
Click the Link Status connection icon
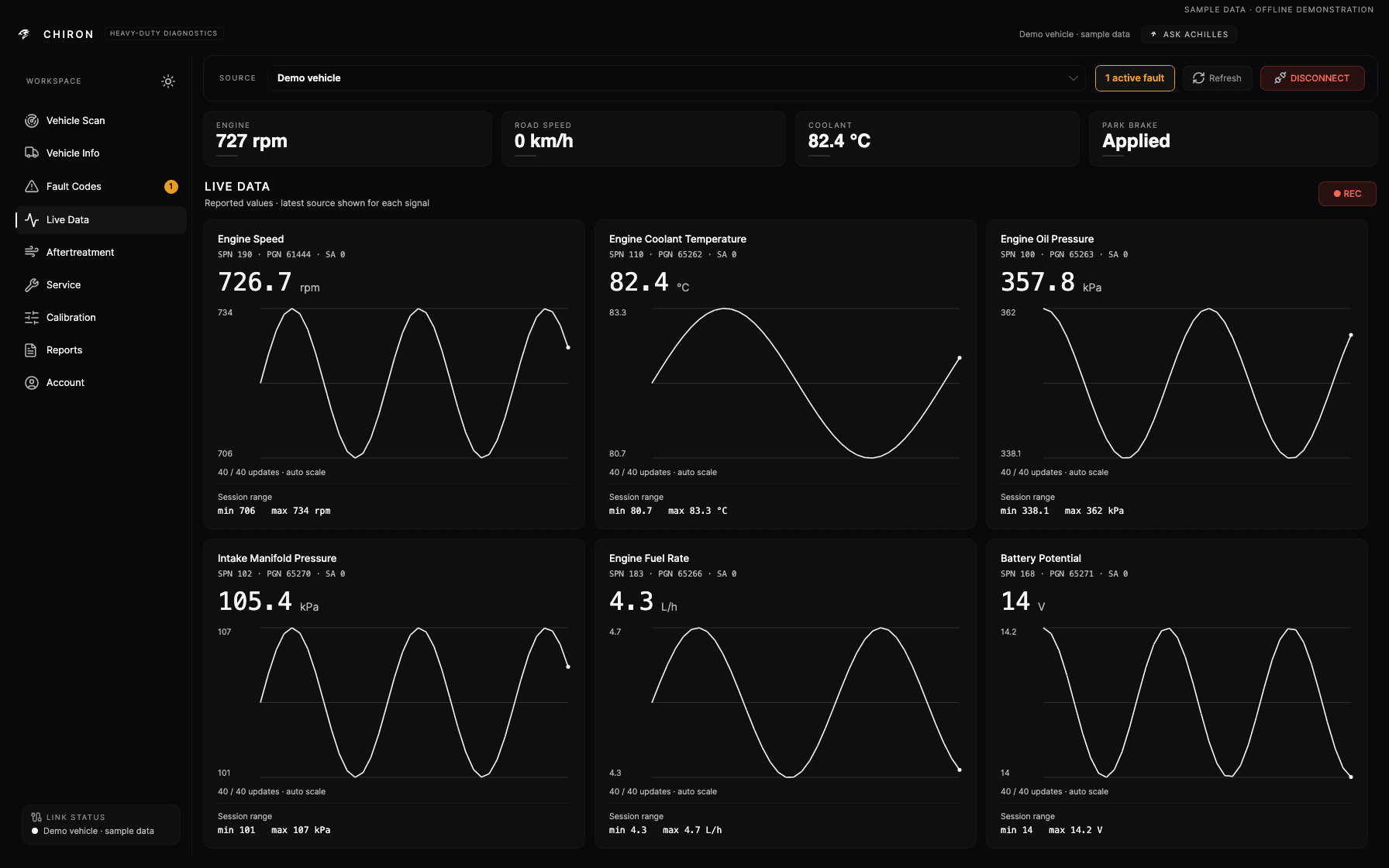click(x=36, y=817)
